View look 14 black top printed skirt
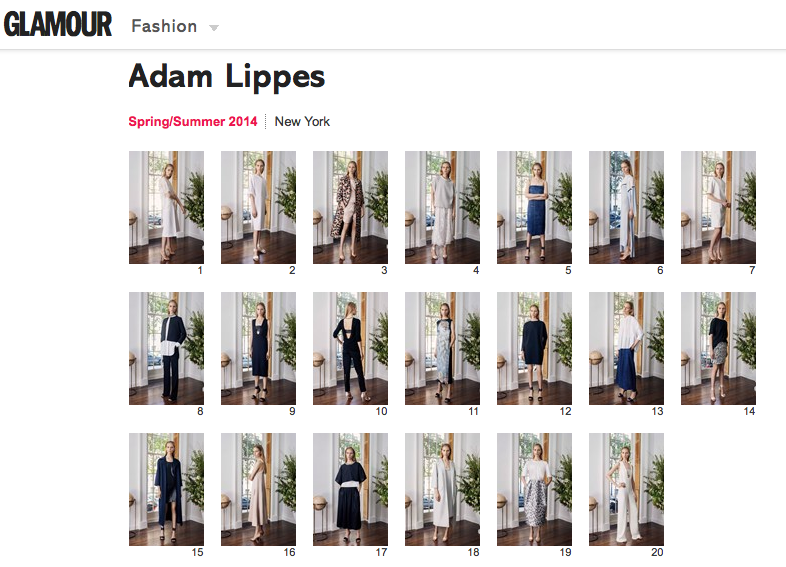Image resolution: width=786 pixels, height=567 pixels. click(x=718, y=348)
